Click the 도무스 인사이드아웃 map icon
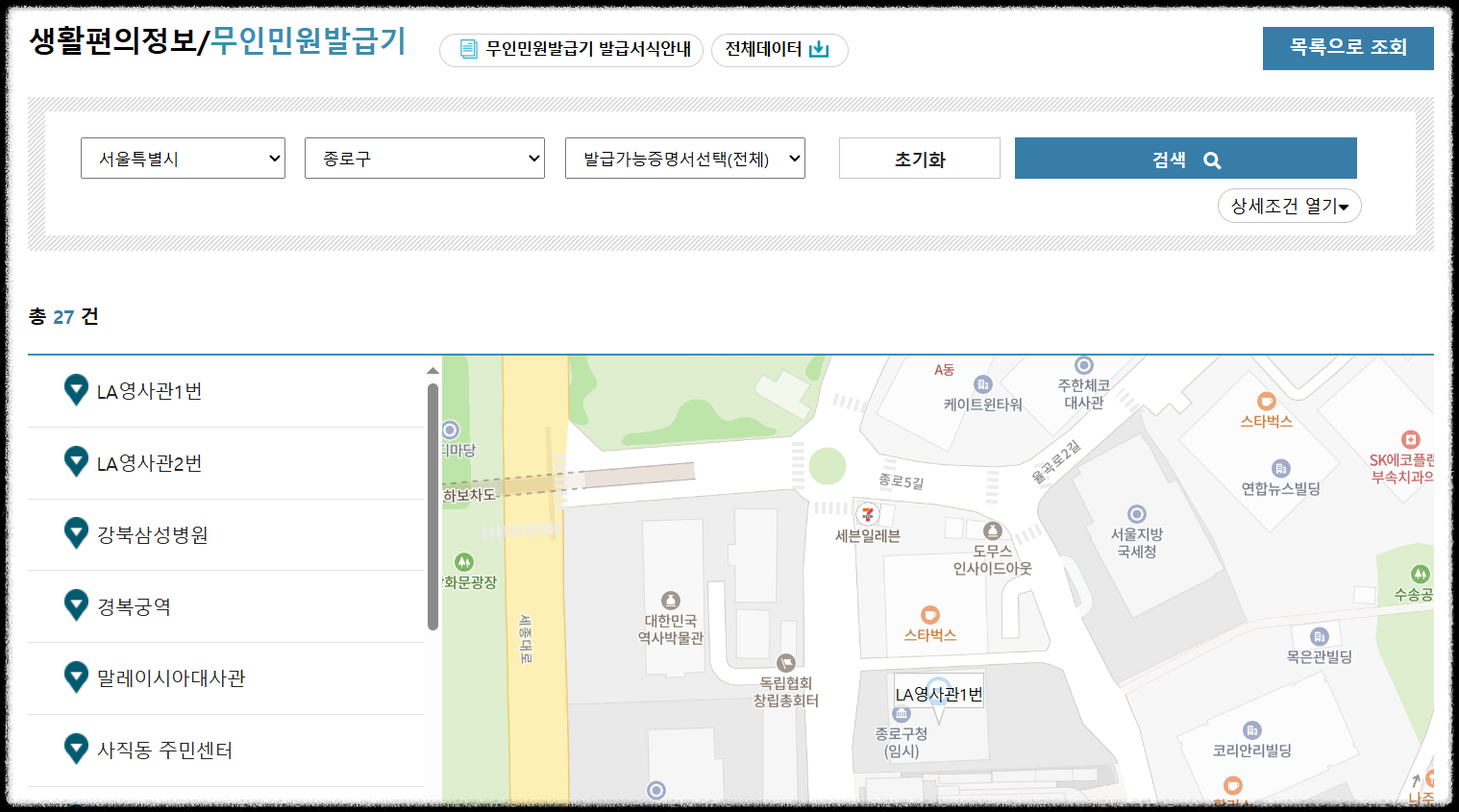 coord(993,530)
